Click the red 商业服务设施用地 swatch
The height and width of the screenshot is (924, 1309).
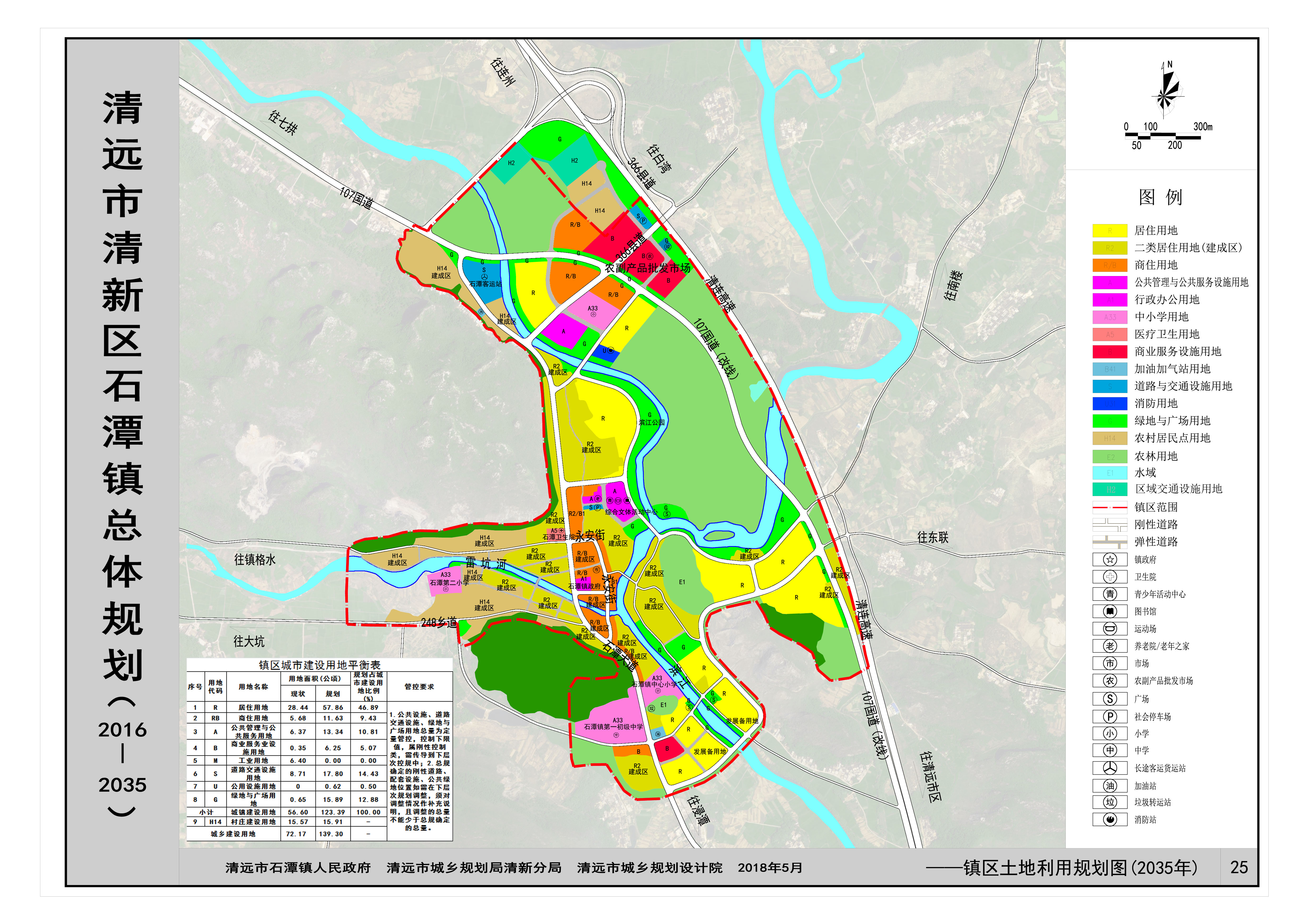[1110, 351]
